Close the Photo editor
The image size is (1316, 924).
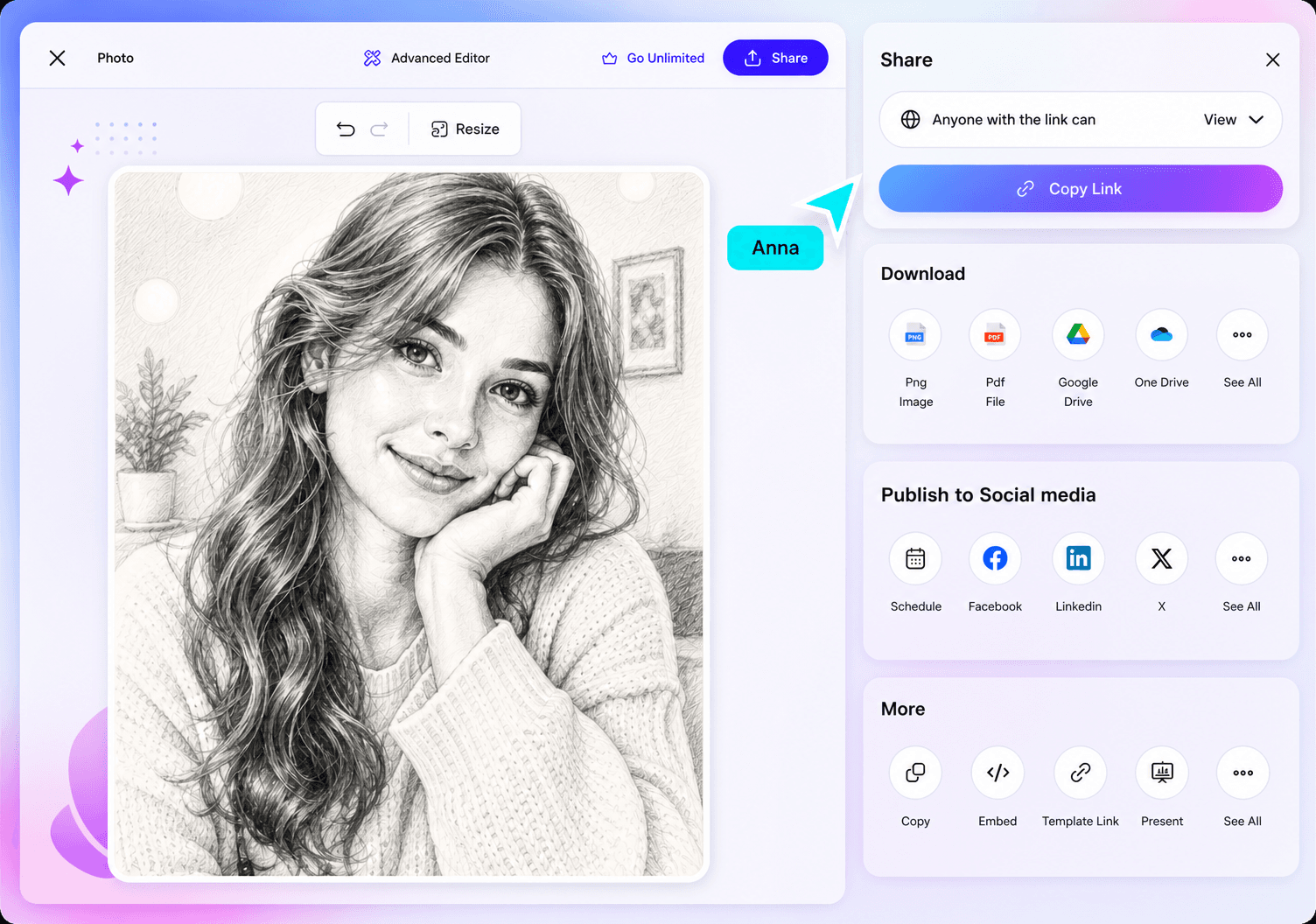[57, 58]
